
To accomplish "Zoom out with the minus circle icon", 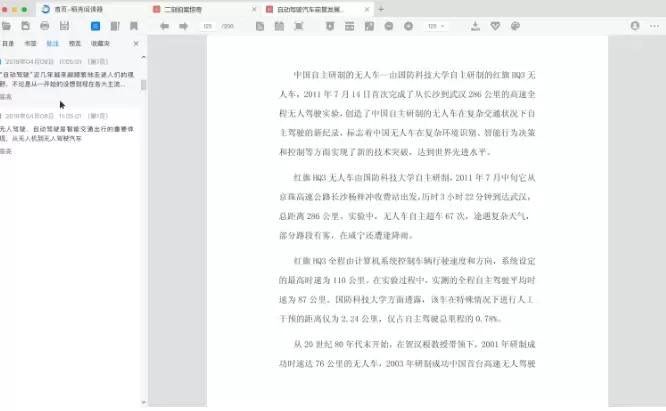I will tap(389, 26).
